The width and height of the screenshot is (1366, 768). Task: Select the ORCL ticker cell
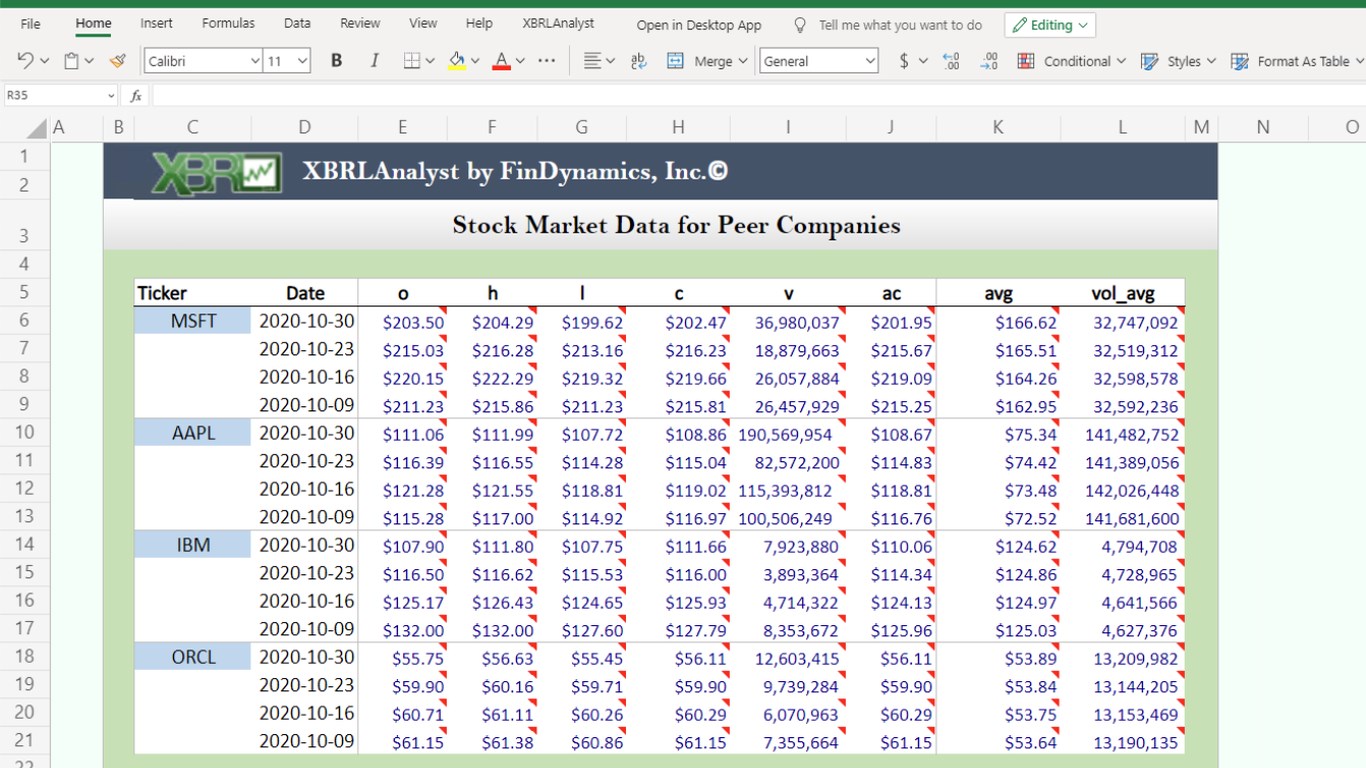click(192, 658)
